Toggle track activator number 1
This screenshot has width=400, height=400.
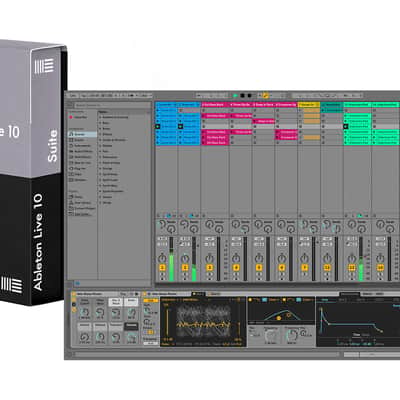(162, 268)
